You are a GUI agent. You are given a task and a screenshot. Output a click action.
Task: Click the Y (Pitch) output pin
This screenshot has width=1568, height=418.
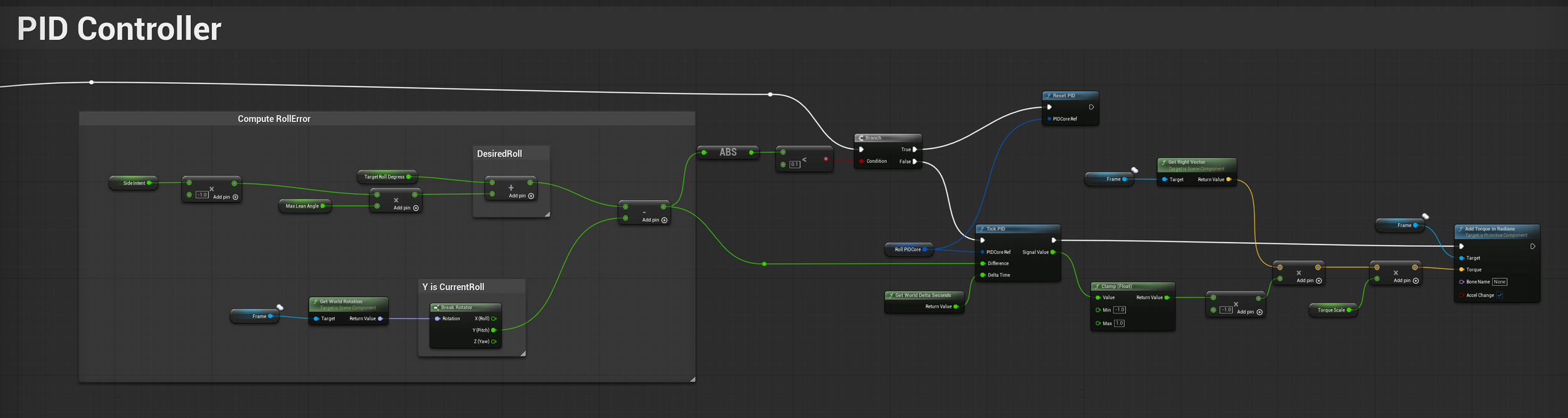coord(494,330)
